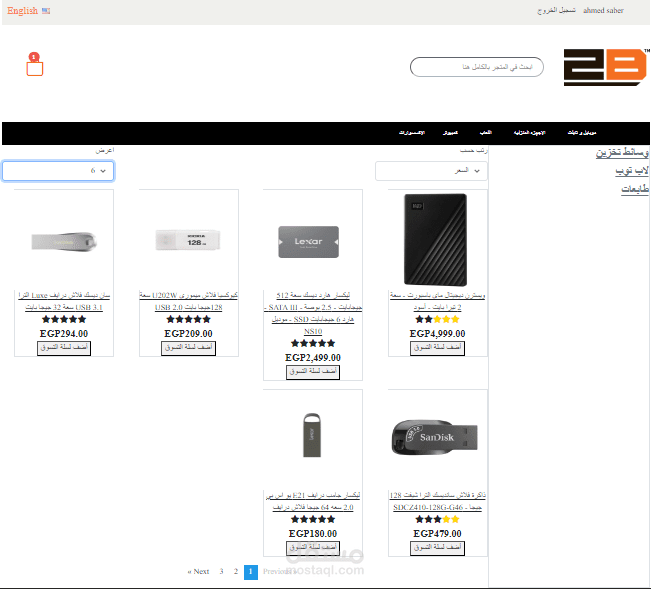Click star rating of EGP479.00 product
This screenshot has width=651, height=589.
tap(437, 519)
